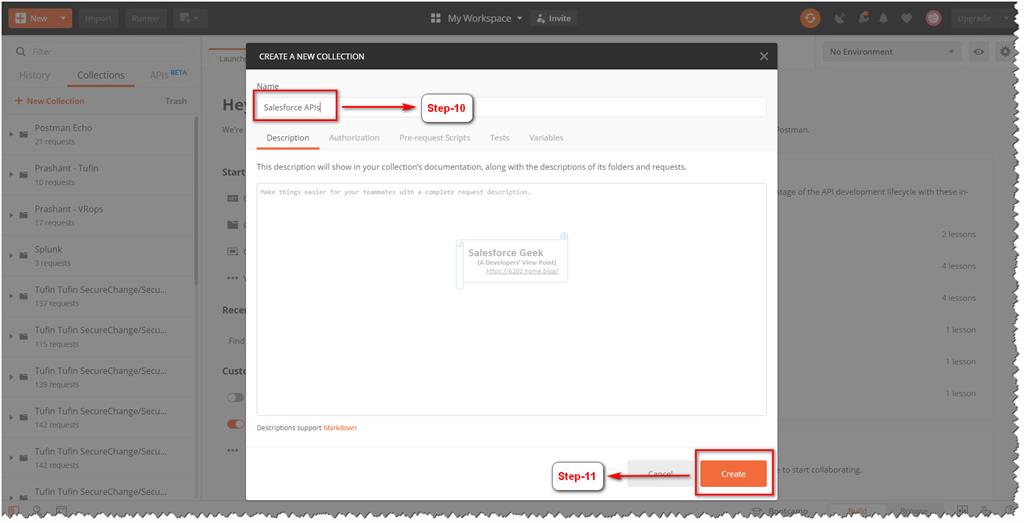Image resolution: width=1024 pixels, height=523 pixels.
Task: Select the Pre-request Scripts tab
Action: 434,138
